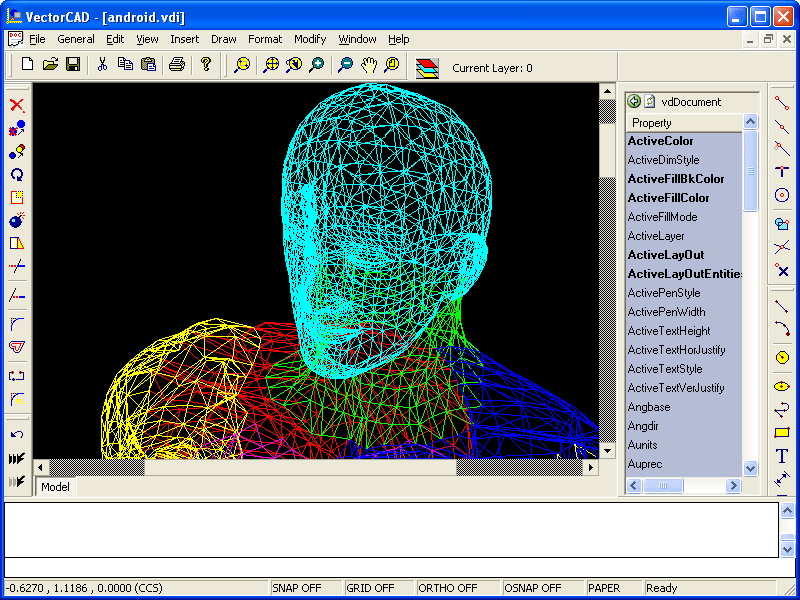The width and height of the screenshot is (800, 600).
Task: Click the Current Layer: 0 label
Action: coord(492,68)
